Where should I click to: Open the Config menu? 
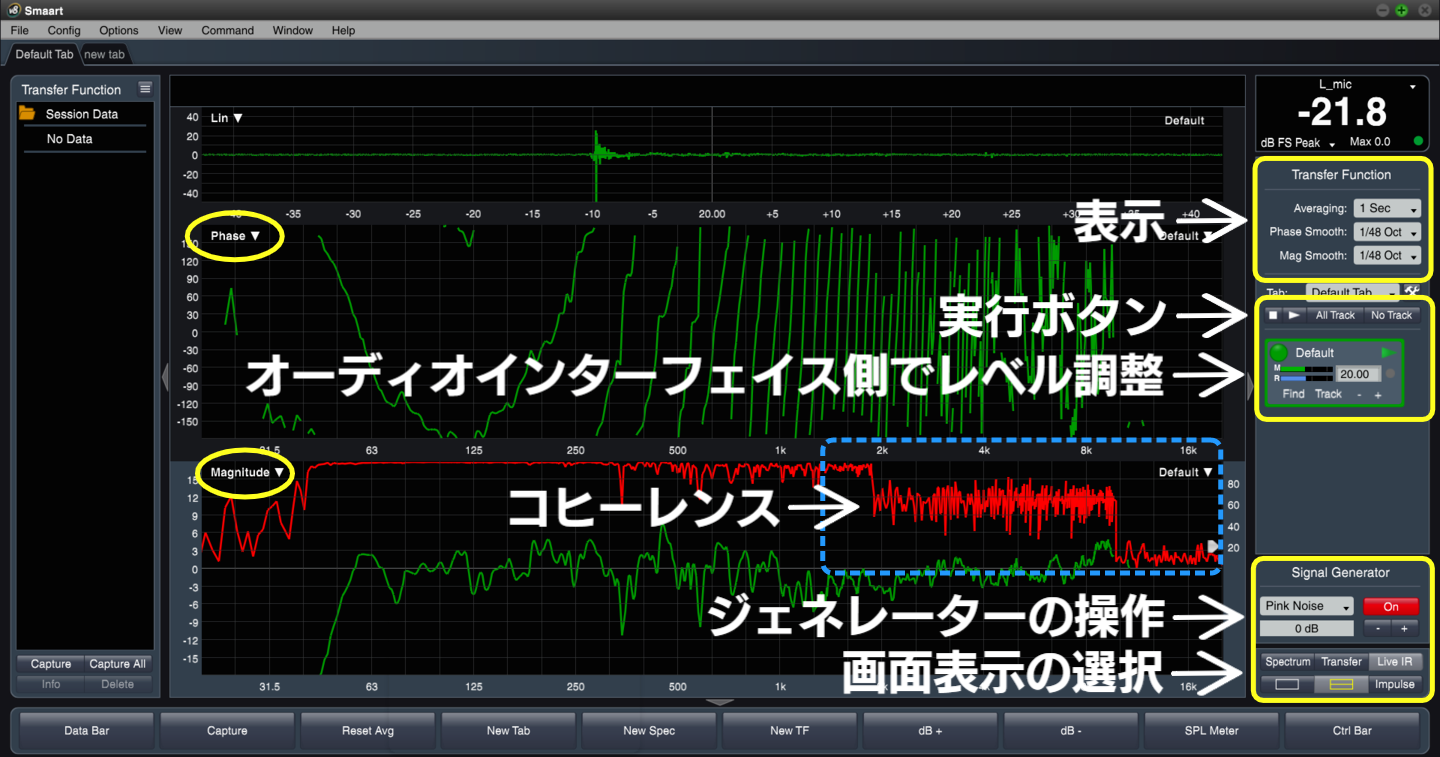click(x=64, y=31)
